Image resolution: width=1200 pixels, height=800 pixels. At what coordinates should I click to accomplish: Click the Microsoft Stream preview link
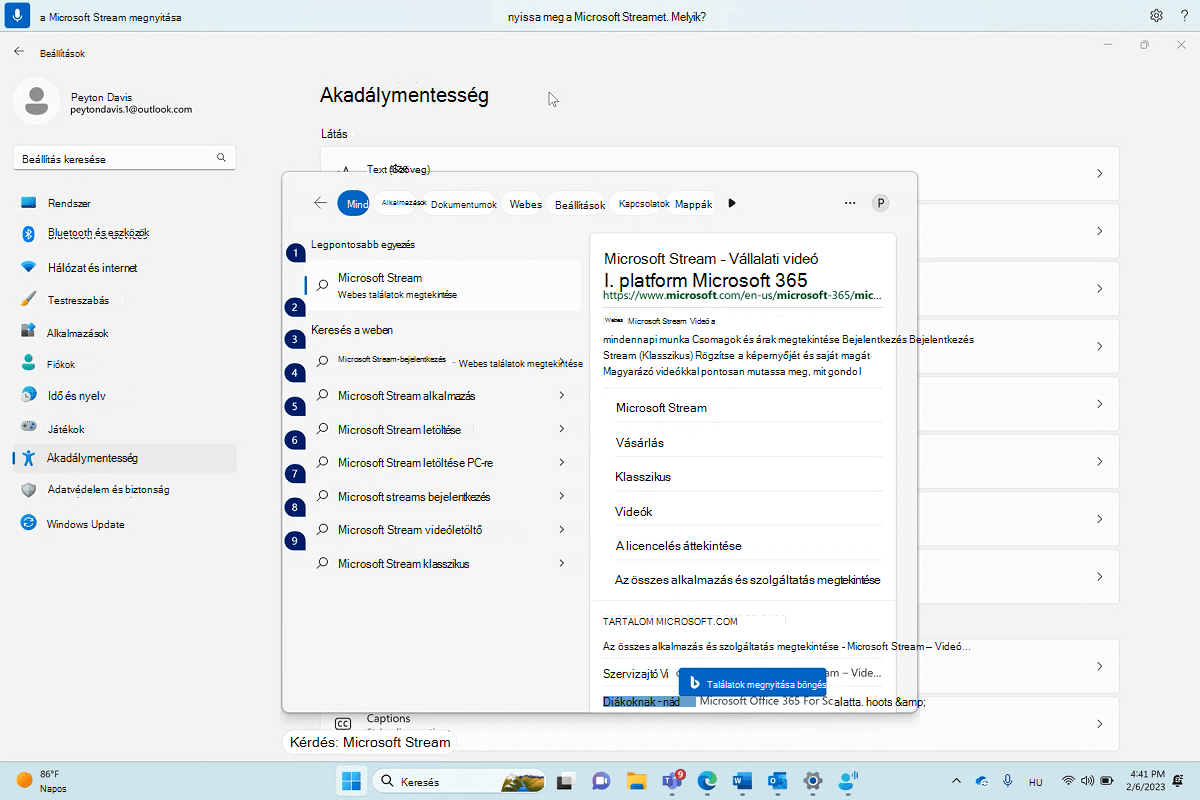click(661, 408)
